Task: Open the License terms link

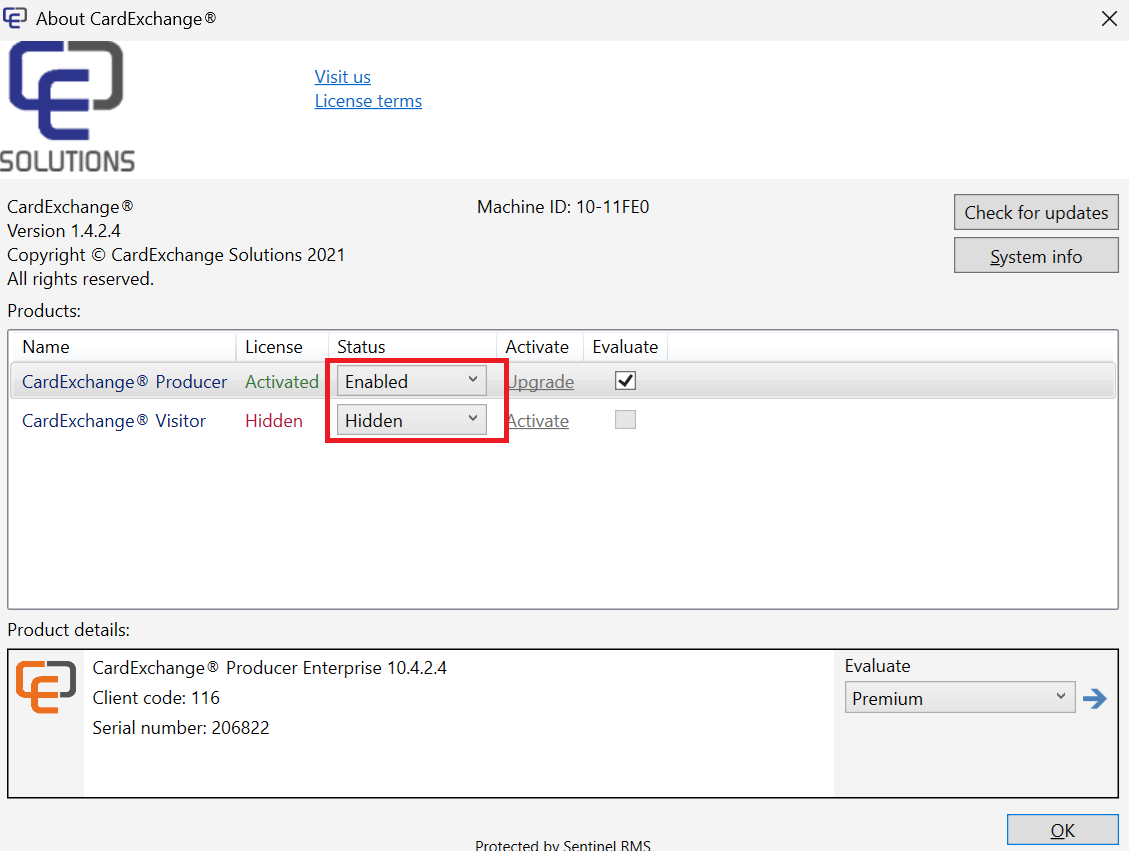Action: 368,101
